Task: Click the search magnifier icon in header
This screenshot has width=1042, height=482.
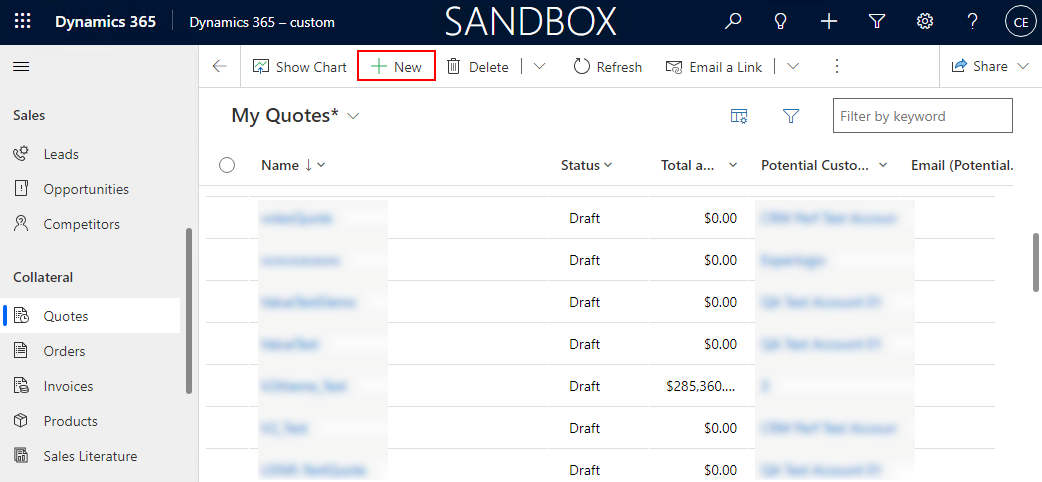Action: tap(732, 22)
